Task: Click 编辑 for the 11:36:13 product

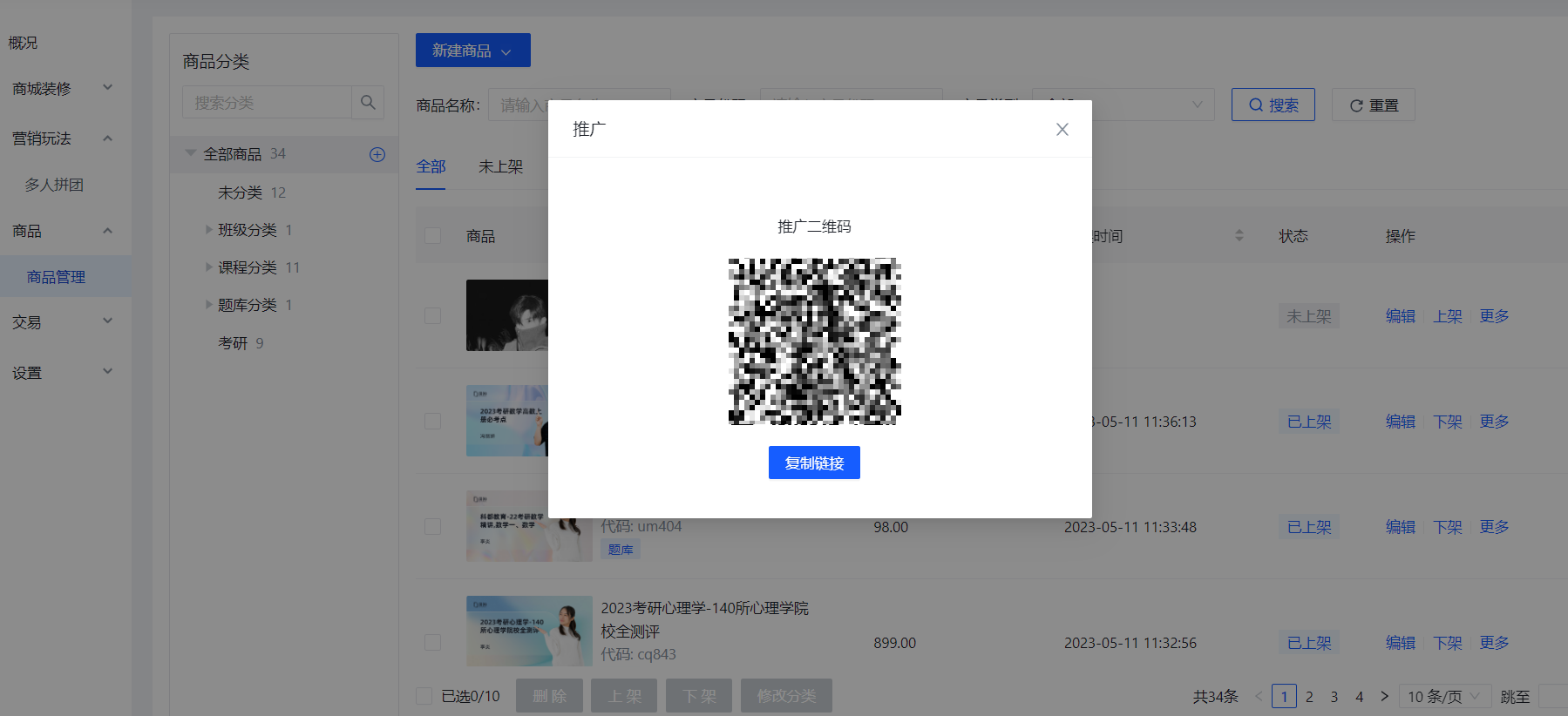Action: pyautogui.click(x=1401, y=422)
